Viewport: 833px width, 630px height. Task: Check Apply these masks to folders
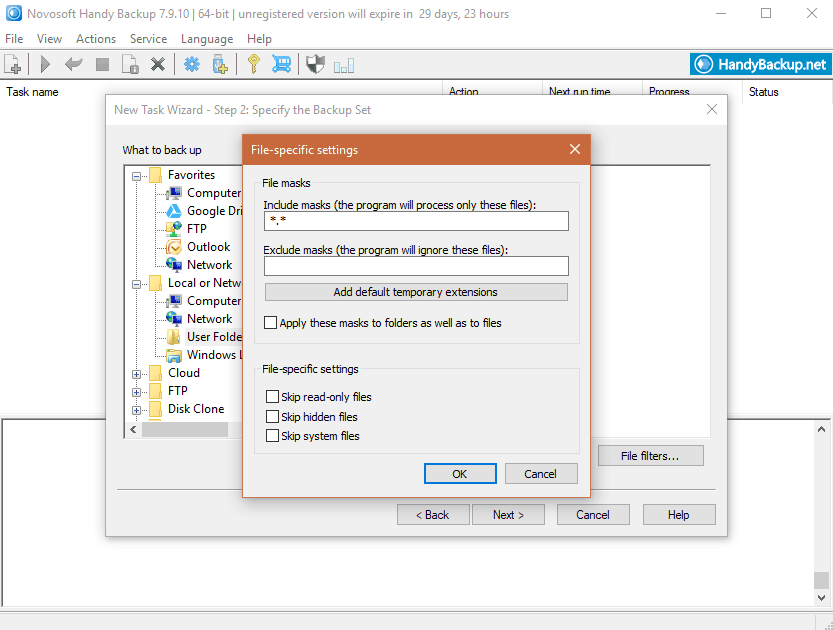[x=271, y=323]
